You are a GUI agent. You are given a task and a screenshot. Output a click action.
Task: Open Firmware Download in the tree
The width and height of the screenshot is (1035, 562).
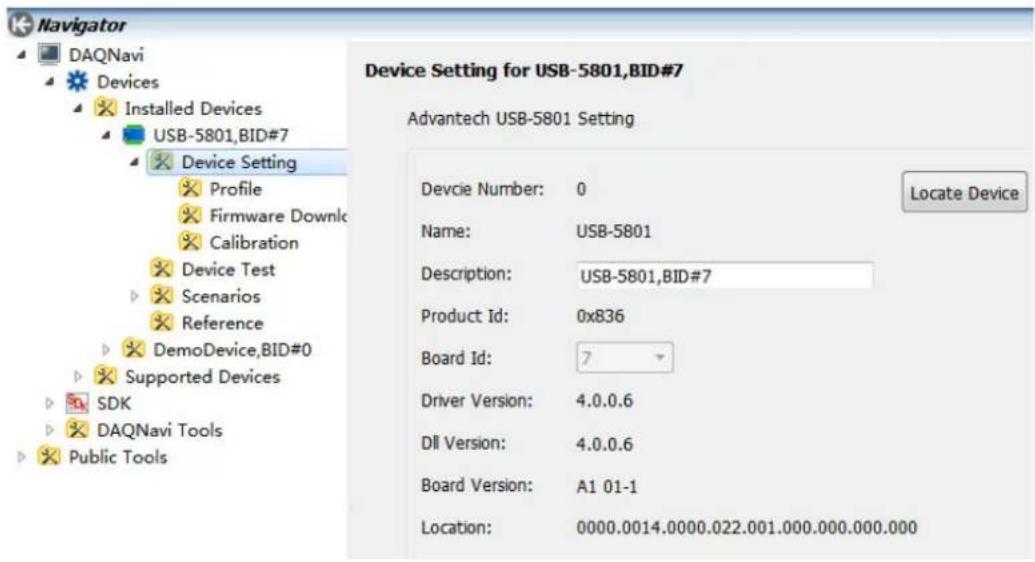pos(278,216)
